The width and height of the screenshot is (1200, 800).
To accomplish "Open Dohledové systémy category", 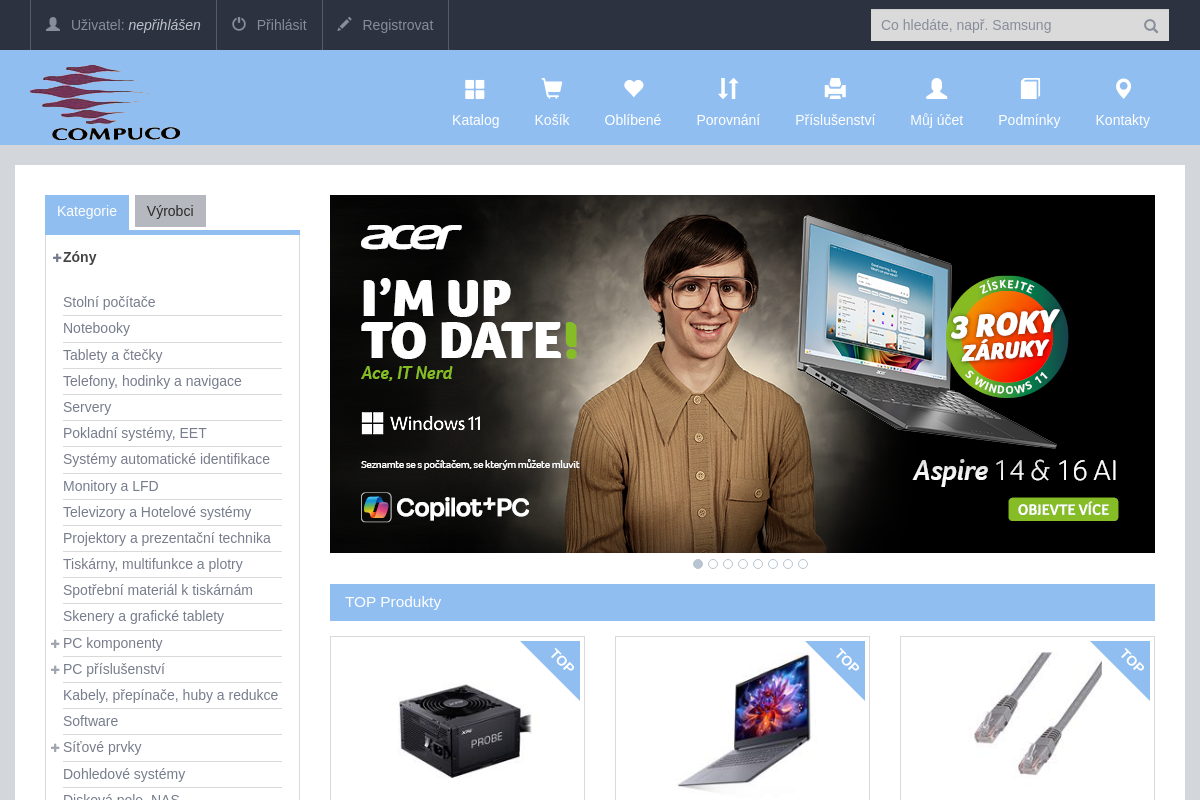I will pyautogui.click(x=124, y=774).
